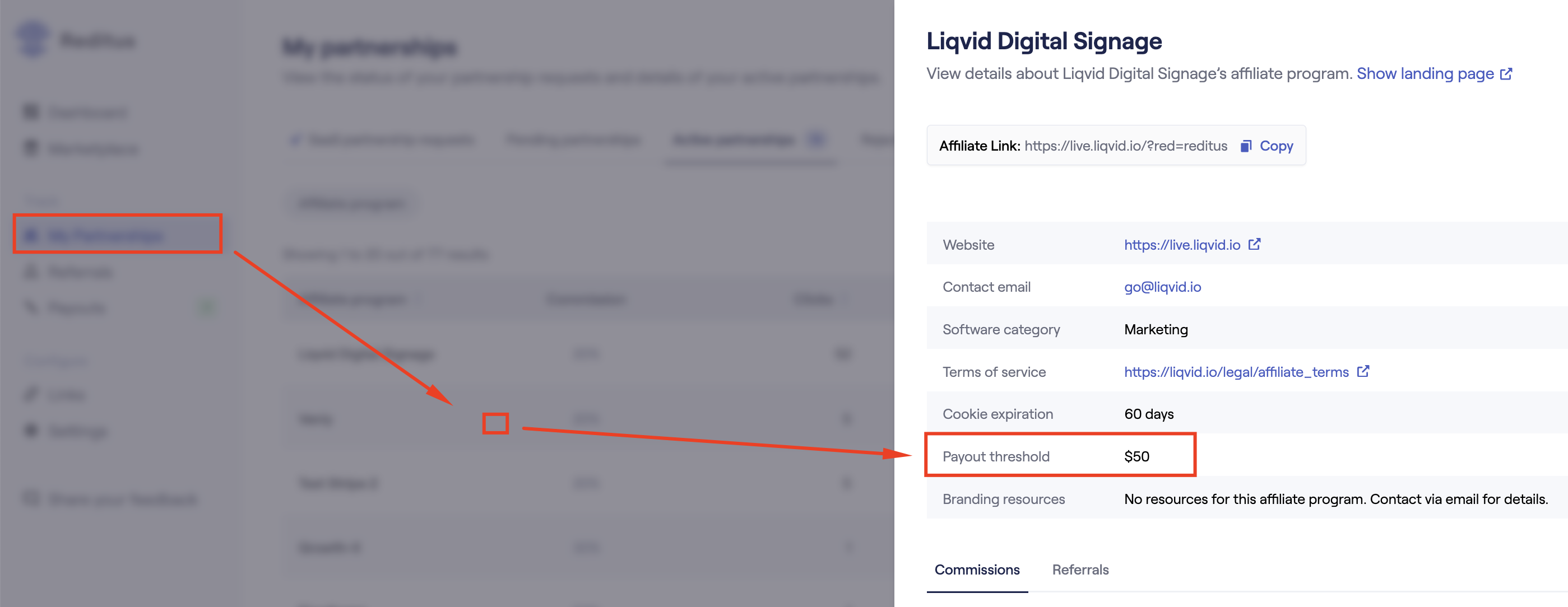Click the Reditus logo at top left
This screenshot has width=1568, height=607.
click(x=76, y=40)
